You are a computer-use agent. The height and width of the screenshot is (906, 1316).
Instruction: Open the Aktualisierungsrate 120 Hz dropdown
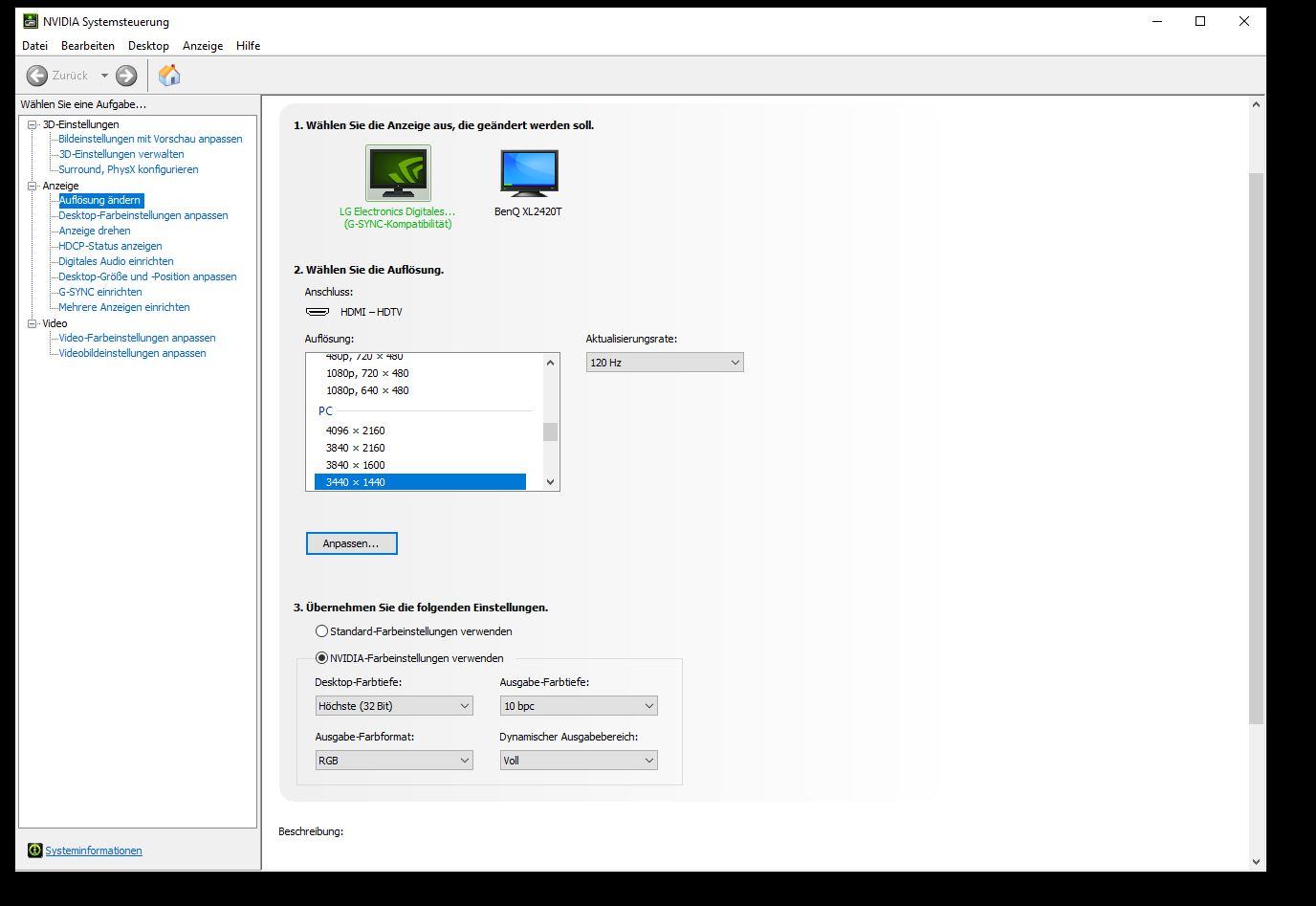pyautogui.click(x=665, y=363)
